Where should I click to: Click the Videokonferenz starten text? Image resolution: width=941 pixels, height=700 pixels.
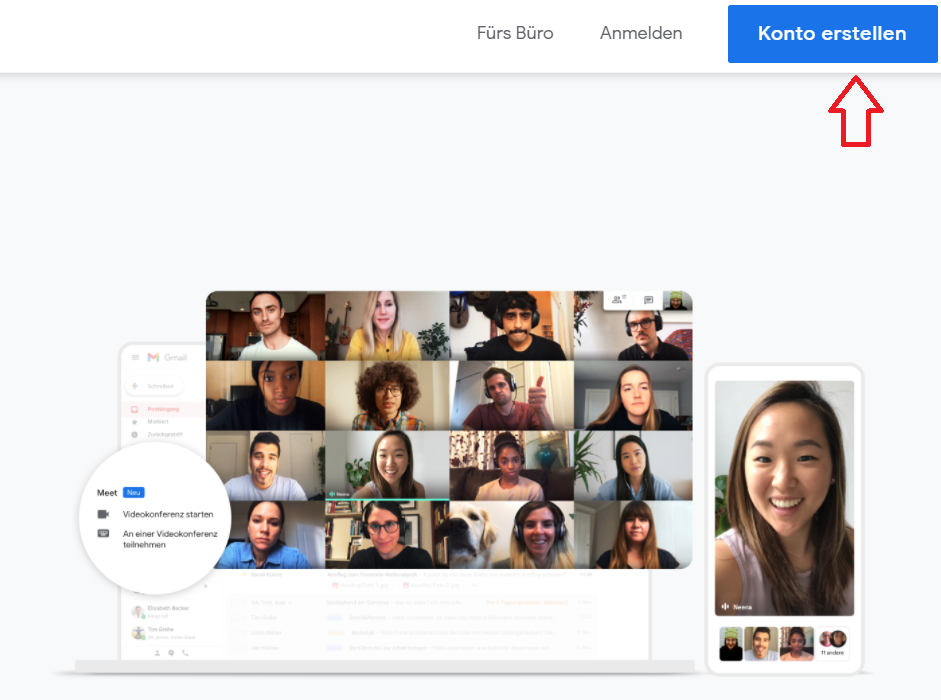[x=168, y=514]
